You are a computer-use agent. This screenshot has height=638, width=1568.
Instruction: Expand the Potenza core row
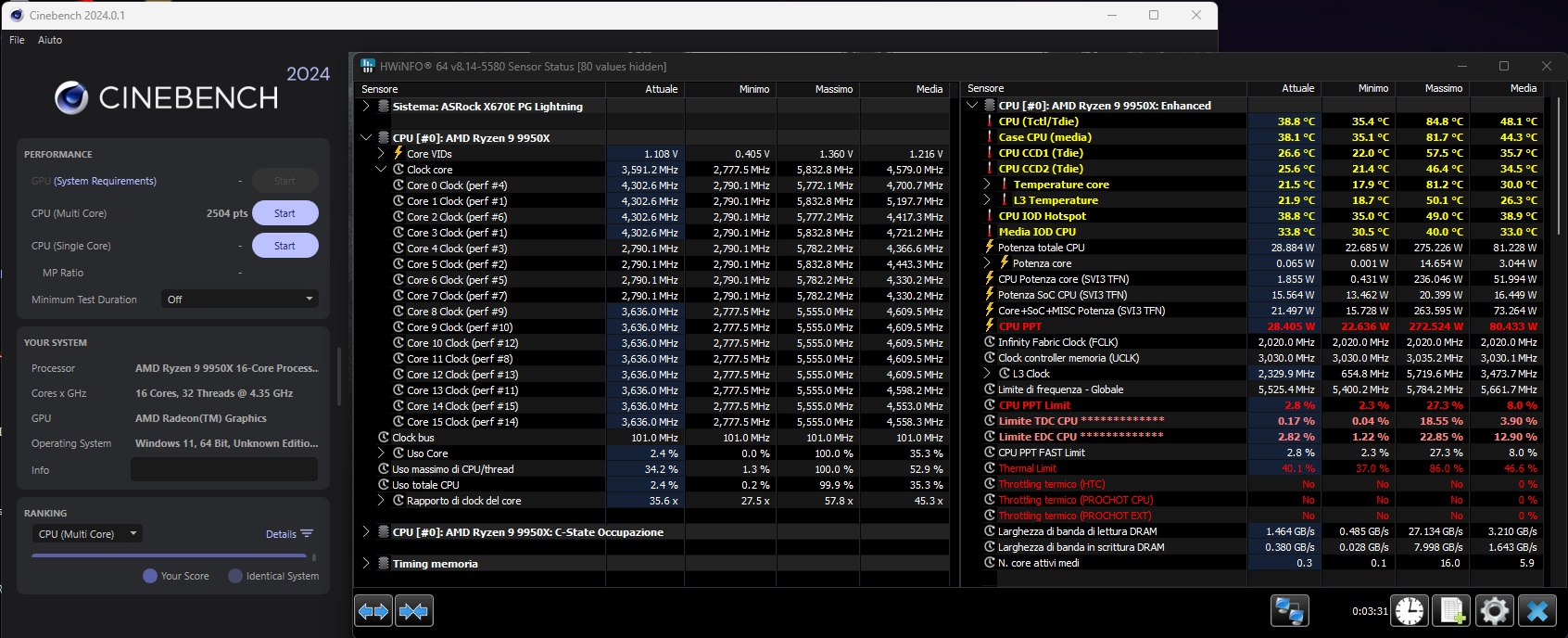[x=988, y=262]
